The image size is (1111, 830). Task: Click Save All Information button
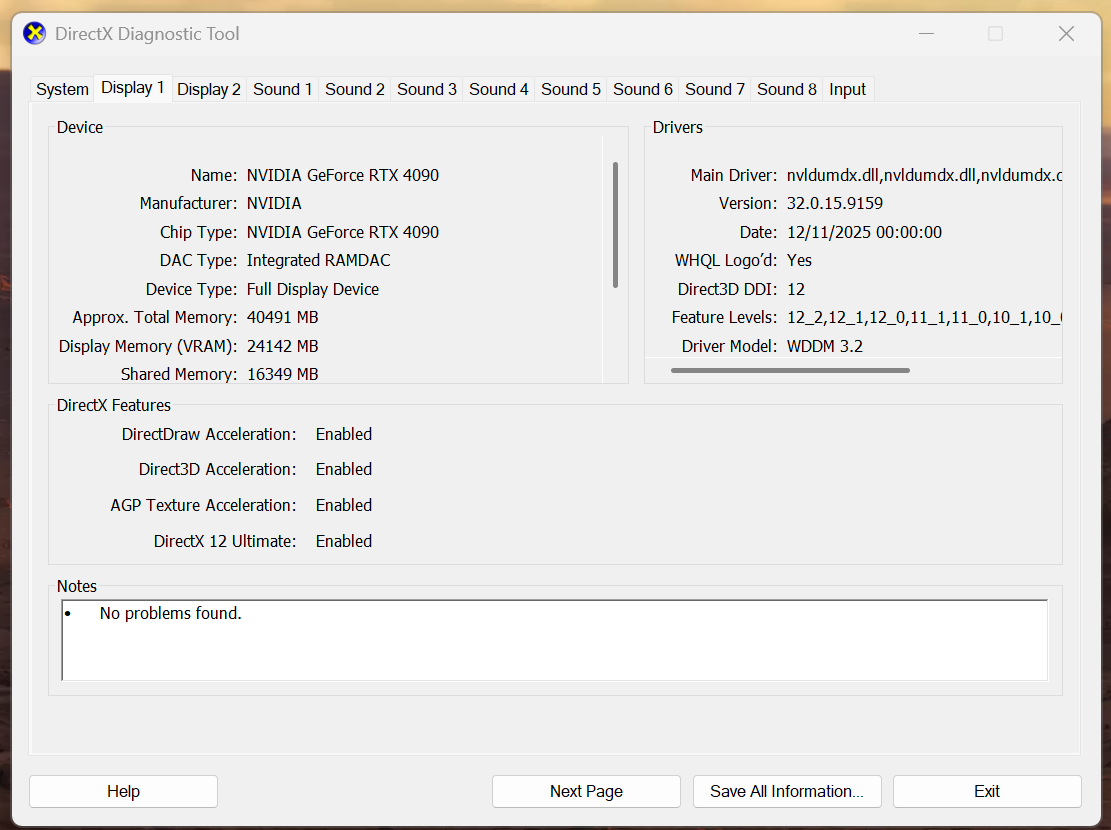pyautogui.click(x=786, y=791)
